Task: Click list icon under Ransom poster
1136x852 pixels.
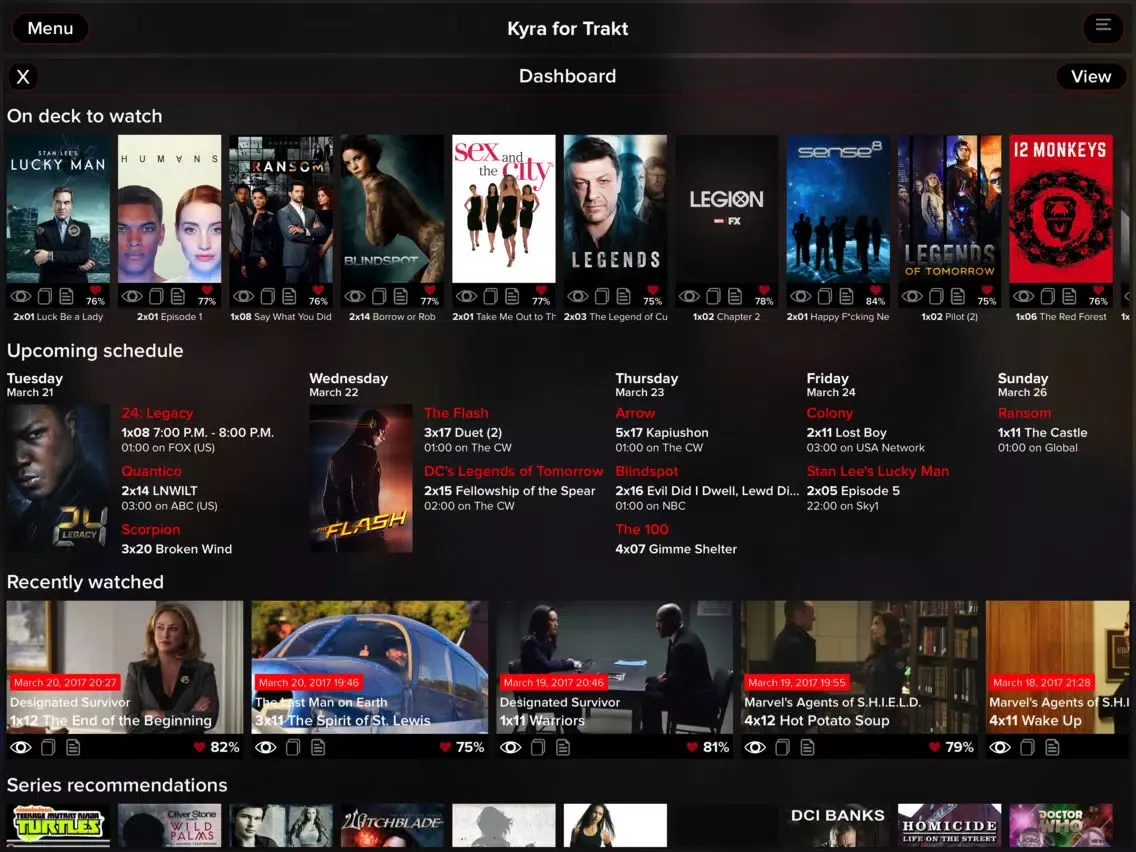Action: pos(289,296)
